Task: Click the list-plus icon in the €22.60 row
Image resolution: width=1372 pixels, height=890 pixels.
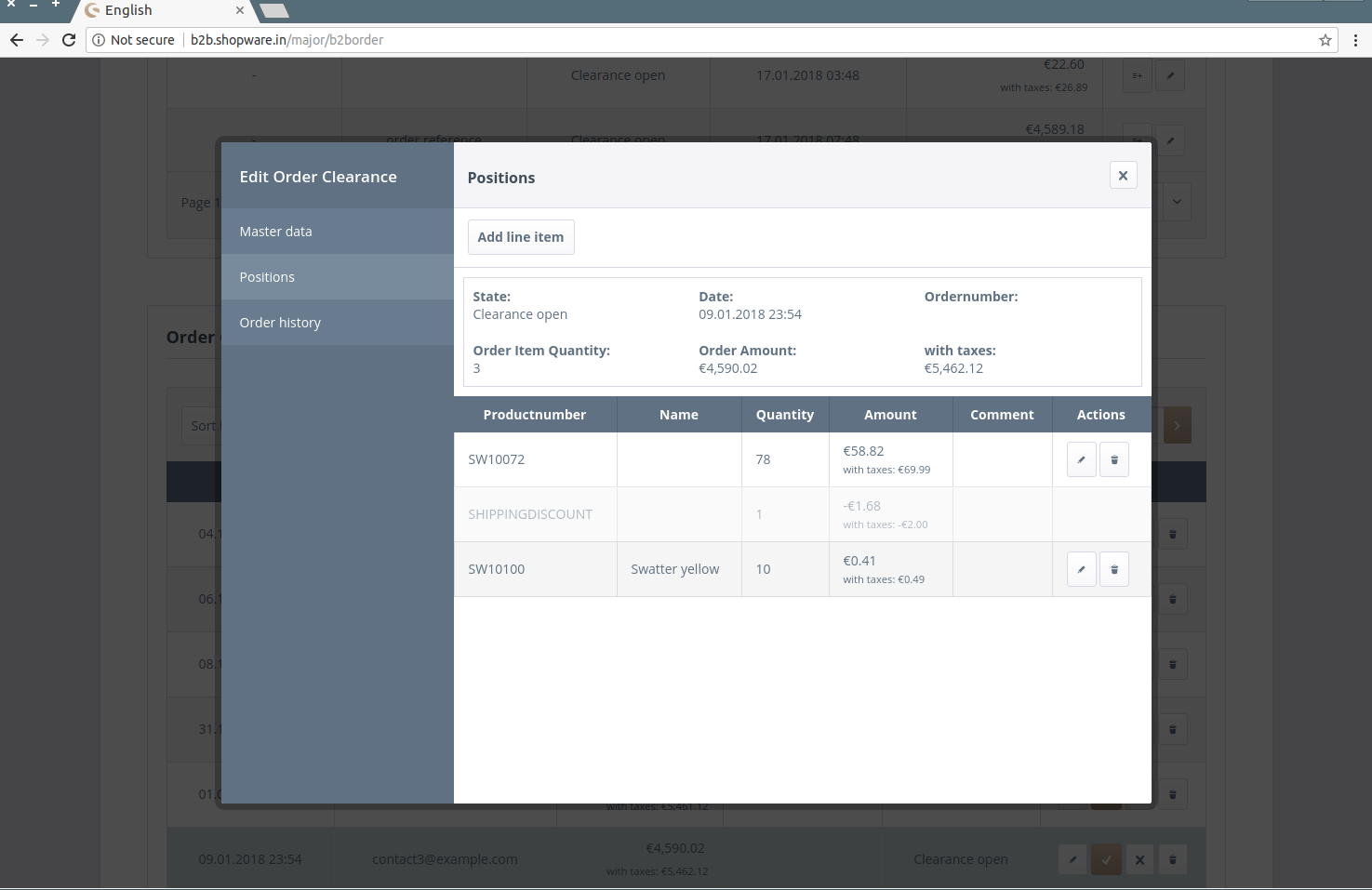Action: pyautogui.click(x=1137, y=75)
